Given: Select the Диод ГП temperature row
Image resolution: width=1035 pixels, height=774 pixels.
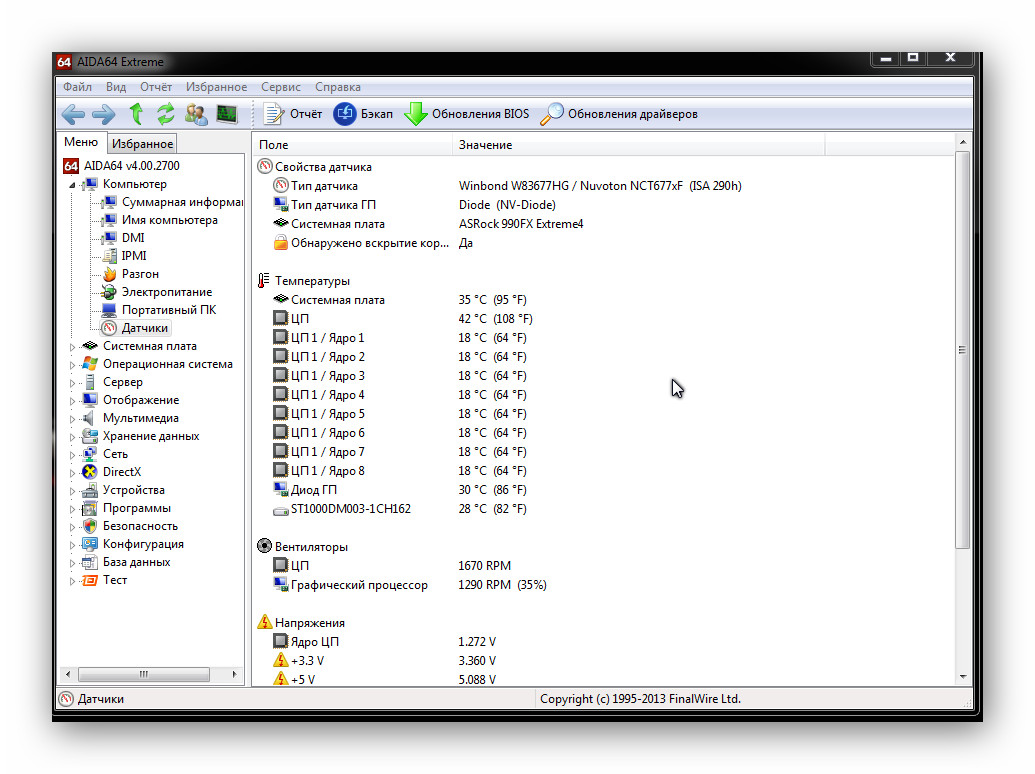Looking at the screenshot, I should (399, 490).
